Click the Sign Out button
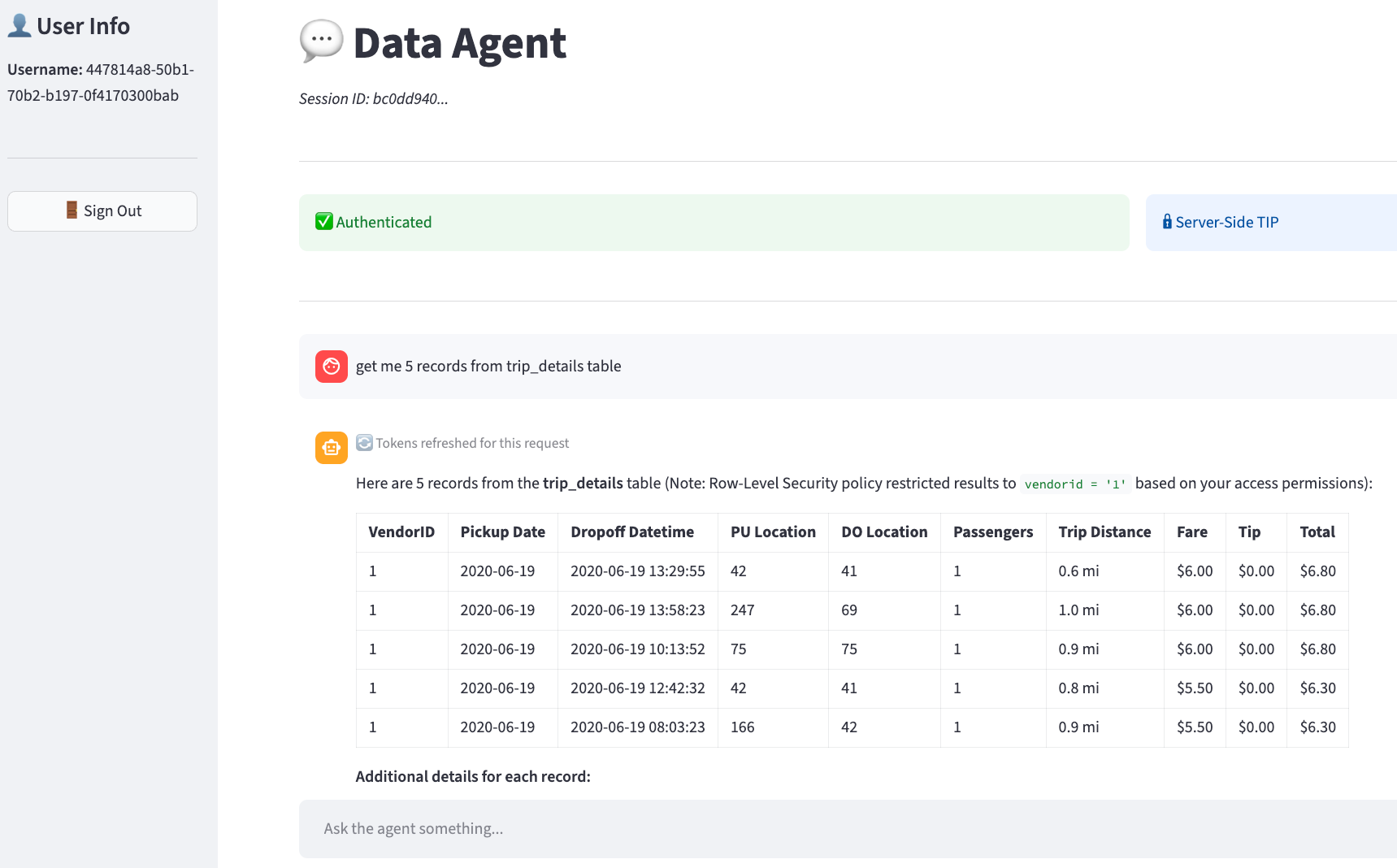This screenshot has height=868, width=1397. (x=102, y=211)
